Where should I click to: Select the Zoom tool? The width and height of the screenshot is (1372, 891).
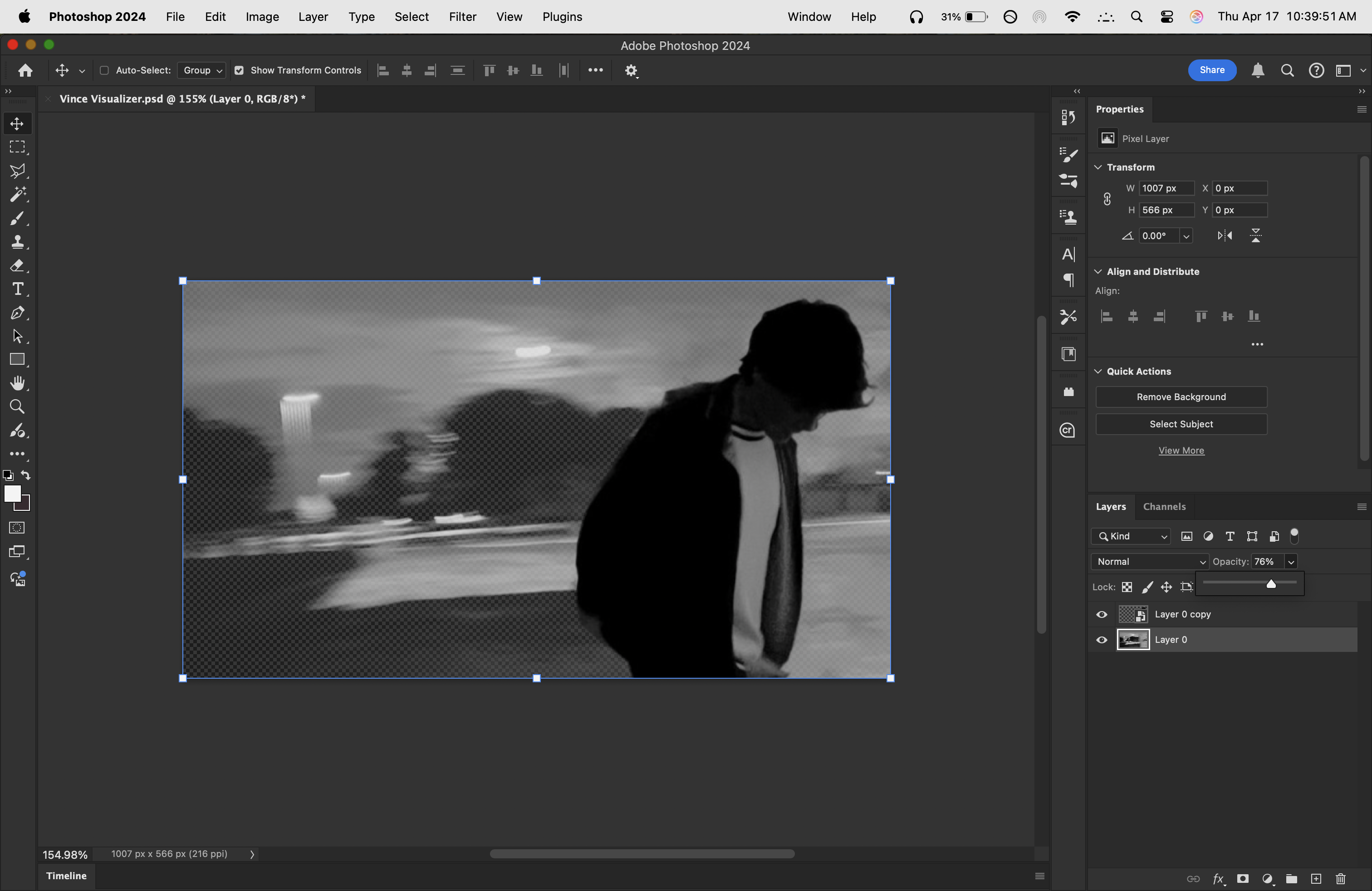pyautogui.click(x=17, y=407)
